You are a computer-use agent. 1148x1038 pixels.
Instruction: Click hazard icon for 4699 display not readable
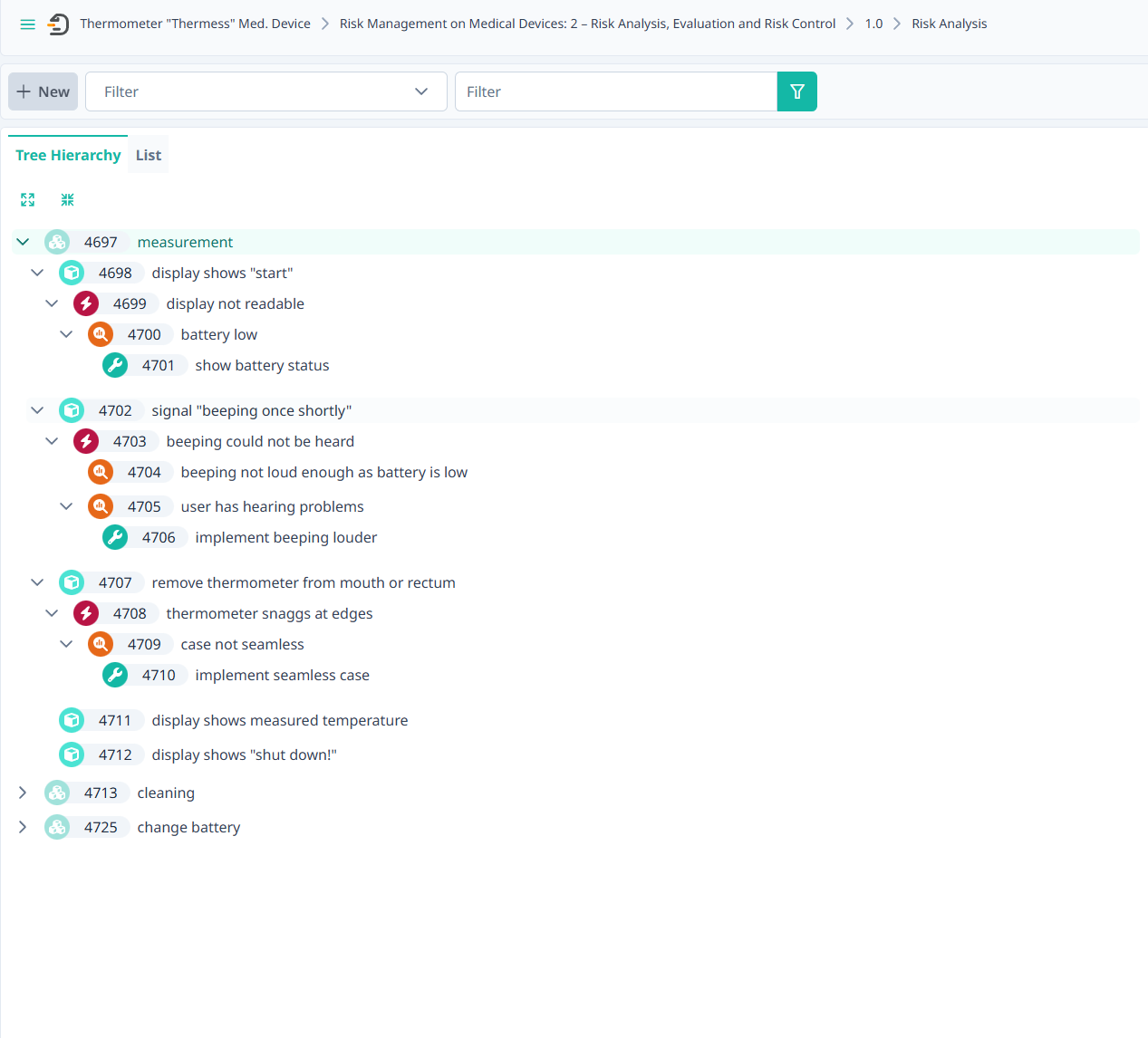click(x=86, y=303)
